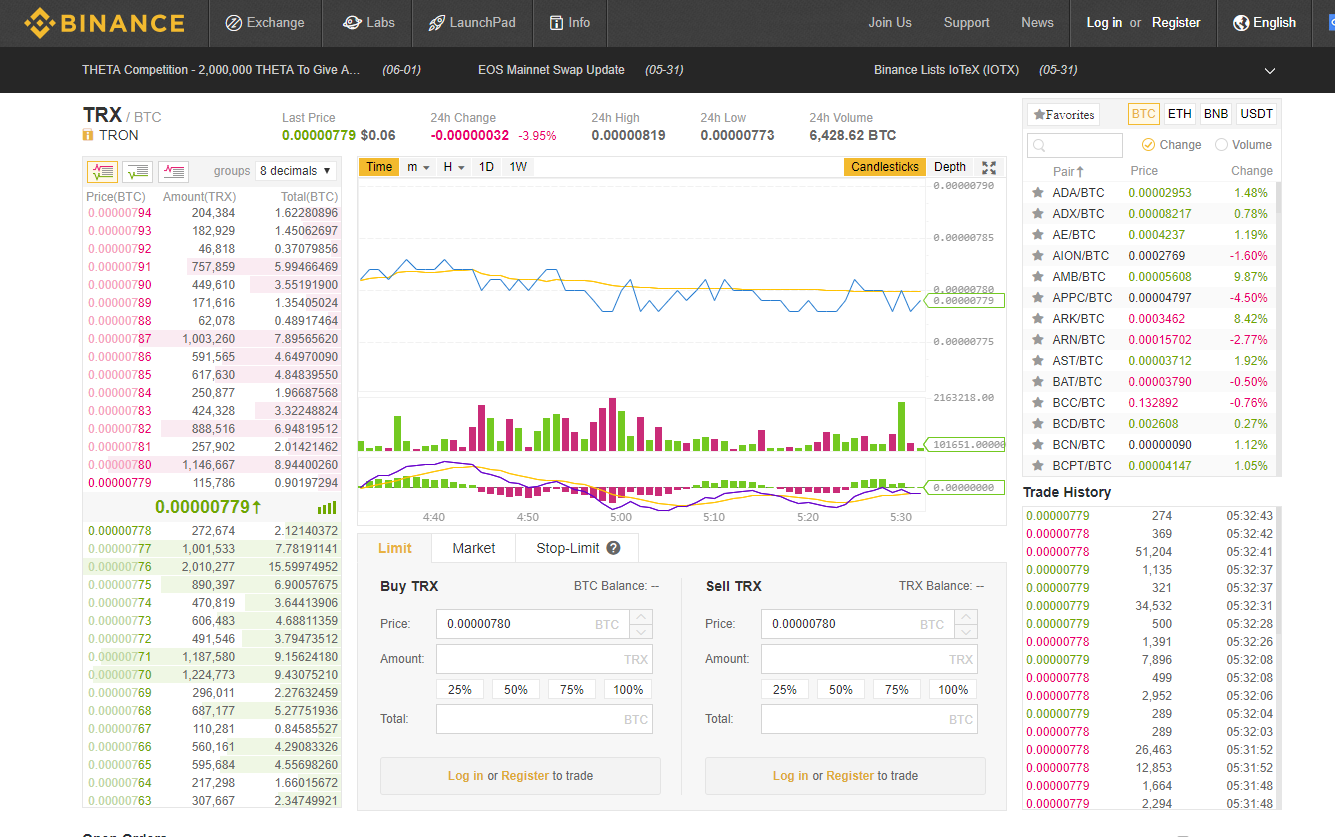
Task: Click the Binance logo
Action: 104,23
